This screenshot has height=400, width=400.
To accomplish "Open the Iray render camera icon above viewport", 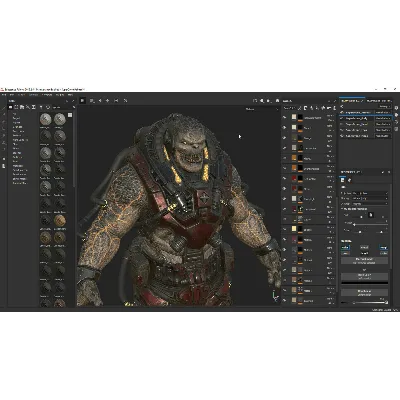I will coord(277,101).
